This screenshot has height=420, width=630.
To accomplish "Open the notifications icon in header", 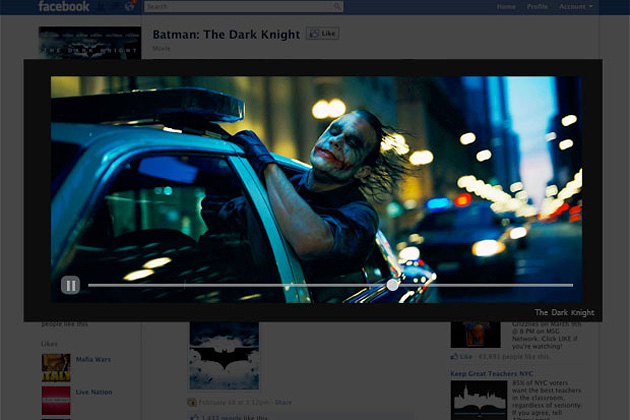I will [128, 7].
